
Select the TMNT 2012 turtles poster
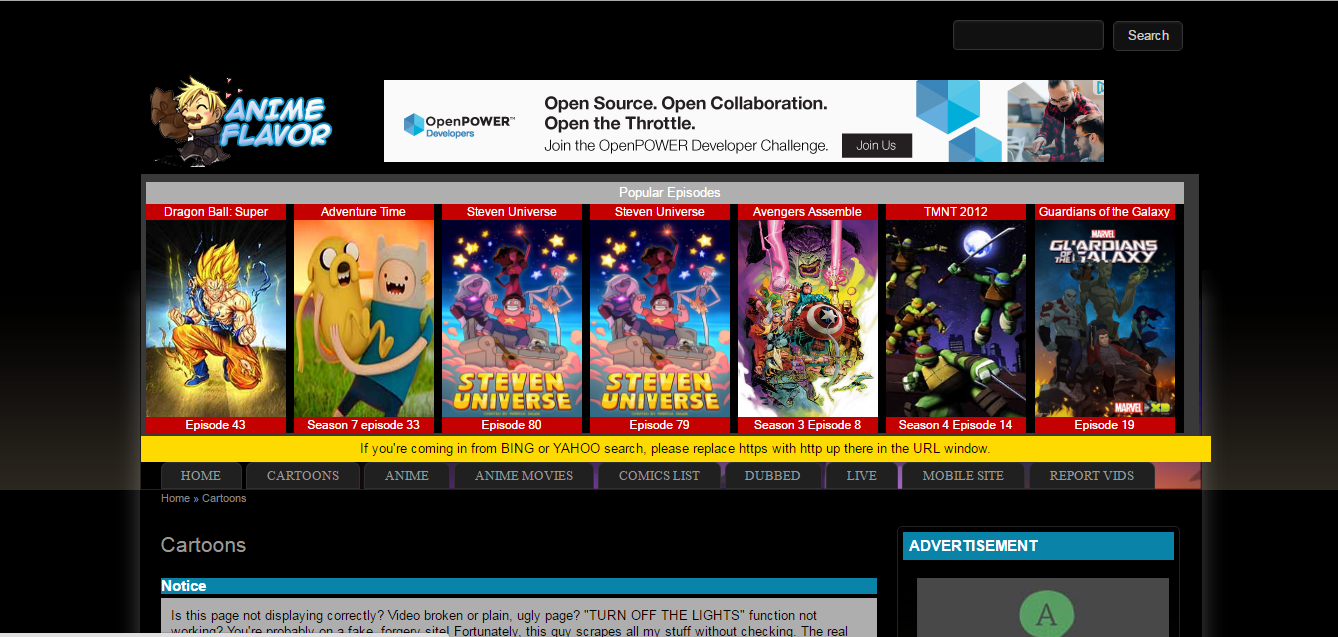[x=956, y=318]
